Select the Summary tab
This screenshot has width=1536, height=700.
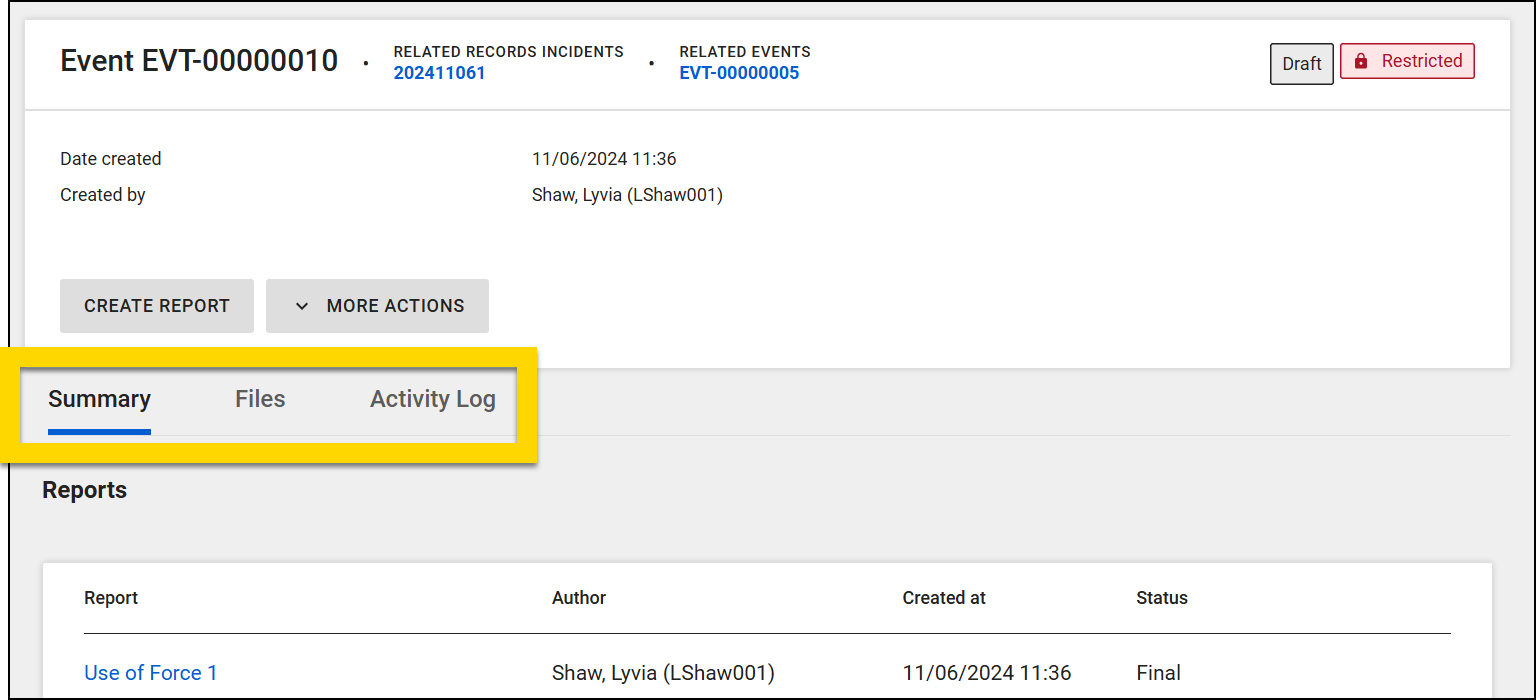click(x=99, y=398)
